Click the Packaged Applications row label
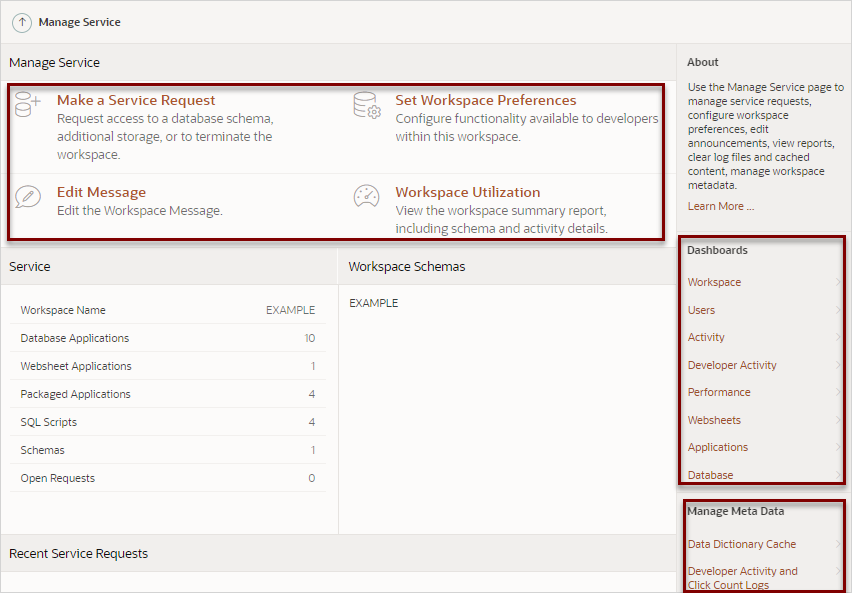This screenshot has width=852, height=593. (75, 394)
